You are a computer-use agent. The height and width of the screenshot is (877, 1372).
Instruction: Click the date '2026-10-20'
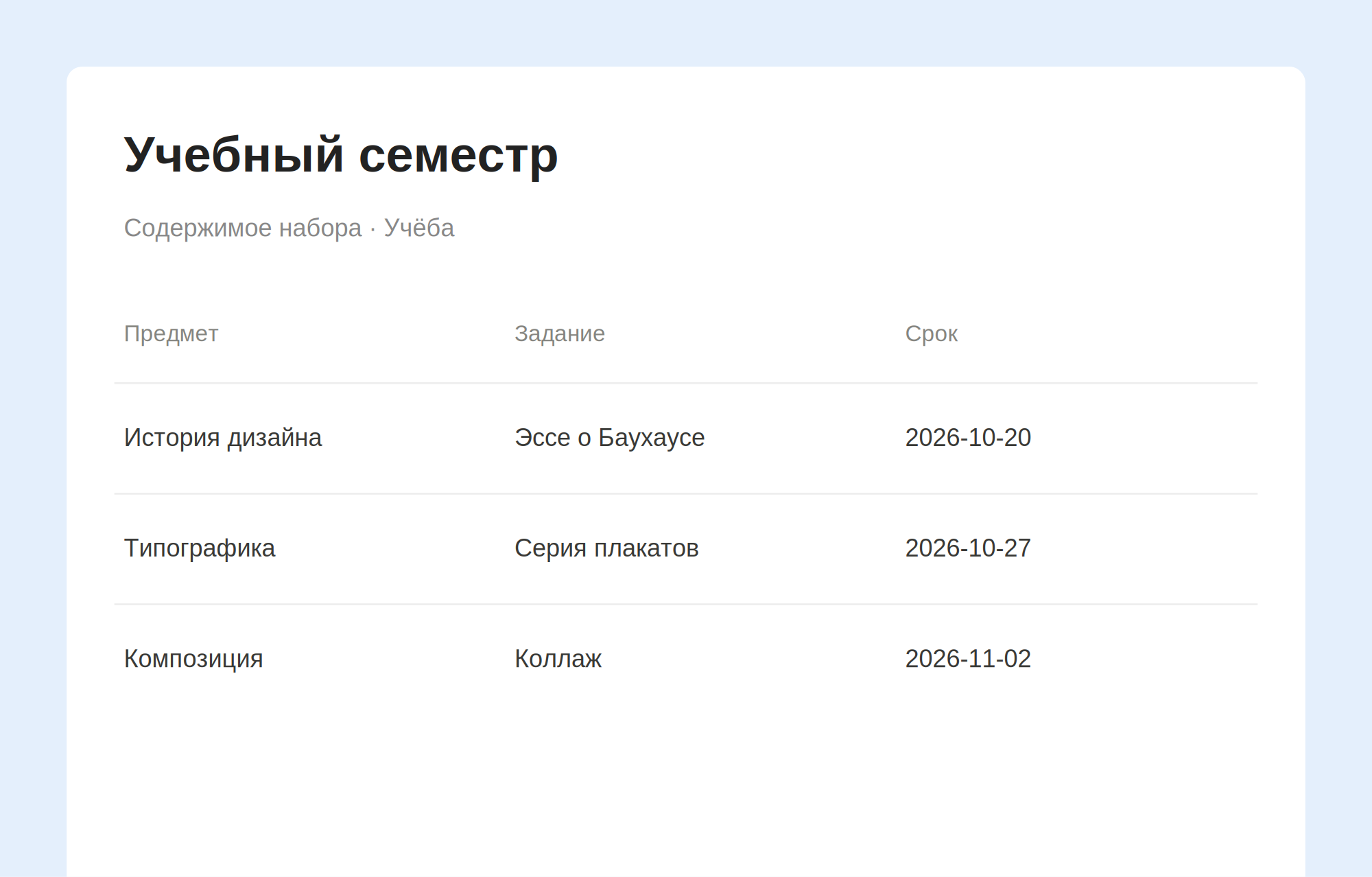pos(968,438)
